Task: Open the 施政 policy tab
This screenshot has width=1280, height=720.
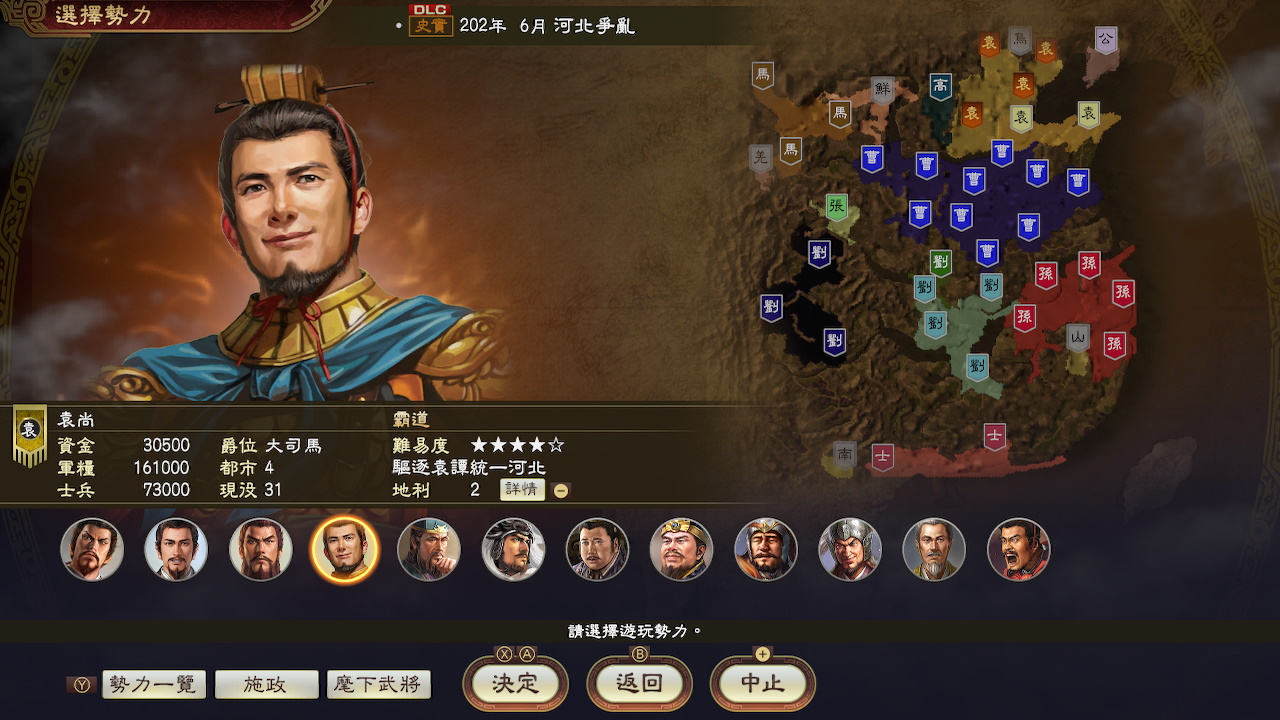Action: 266,685
